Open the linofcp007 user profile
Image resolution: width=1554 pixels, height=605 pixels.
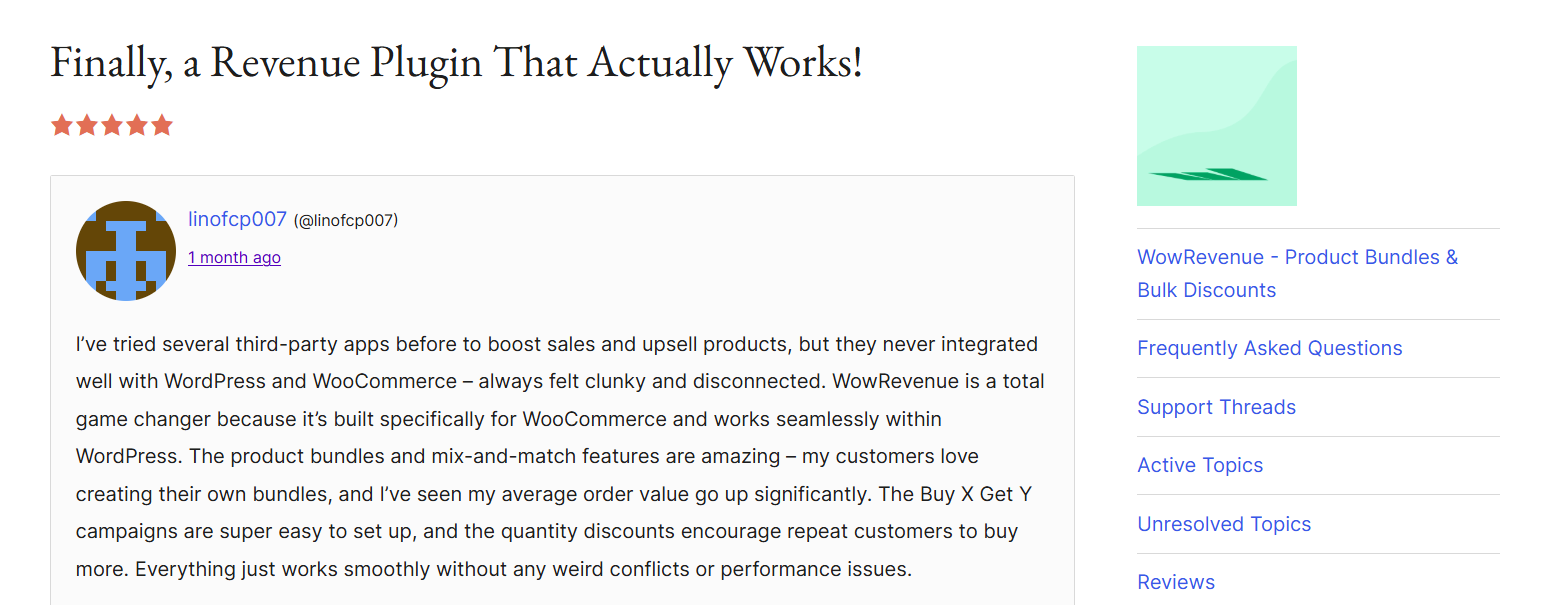click(x=237, y=219)
